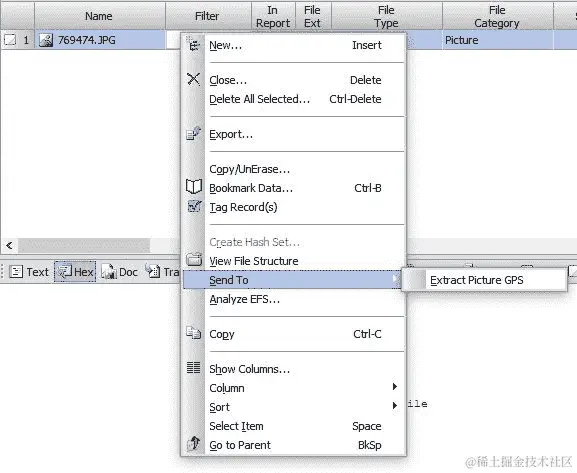577x473 pixels.
Task: Click the Go to Parent arrow icon
Action: coord(194,444)
